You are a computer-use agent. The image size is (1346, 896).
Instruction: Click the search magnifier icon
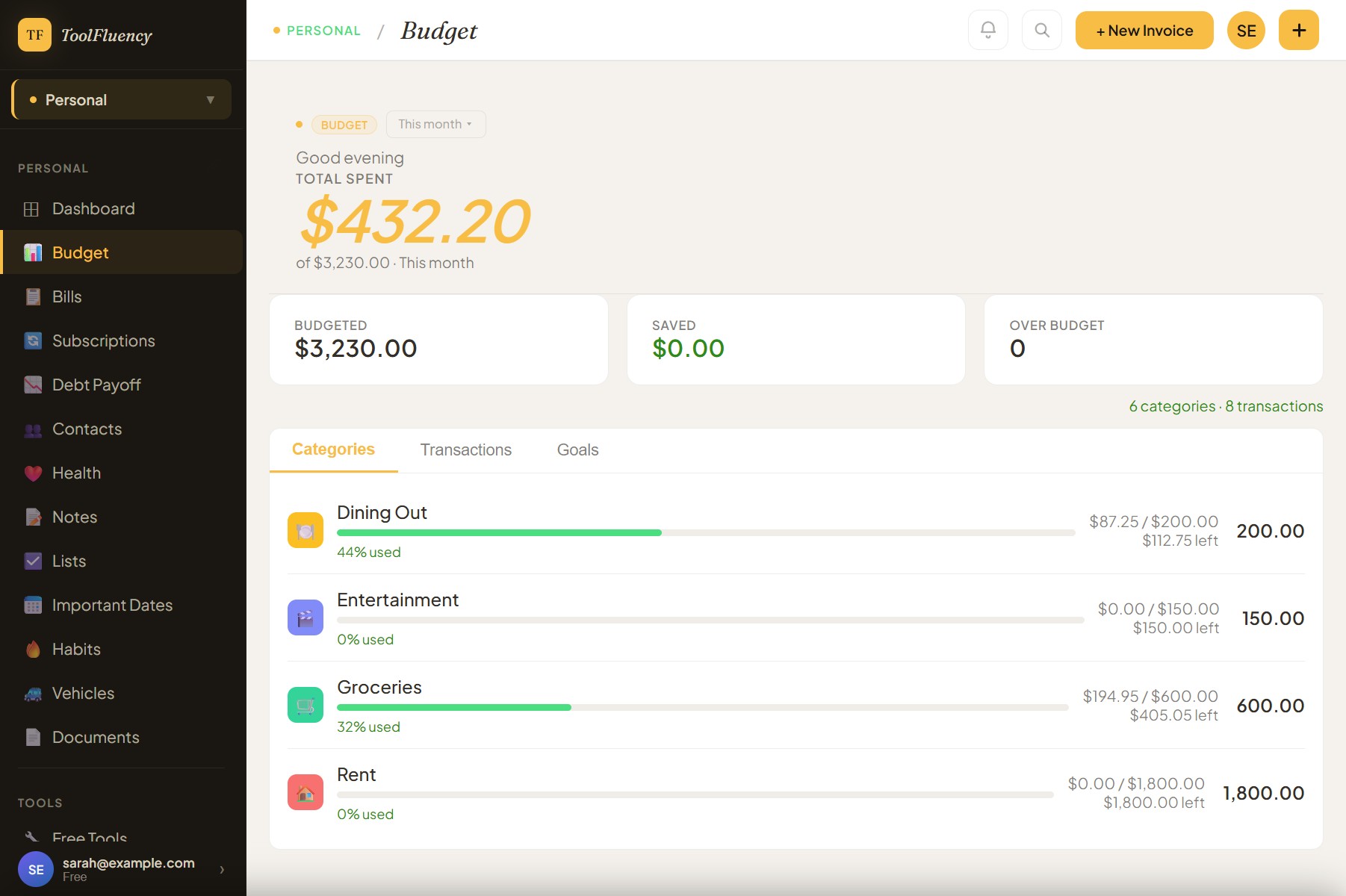pyautogui.click(x=1042, y=30)
